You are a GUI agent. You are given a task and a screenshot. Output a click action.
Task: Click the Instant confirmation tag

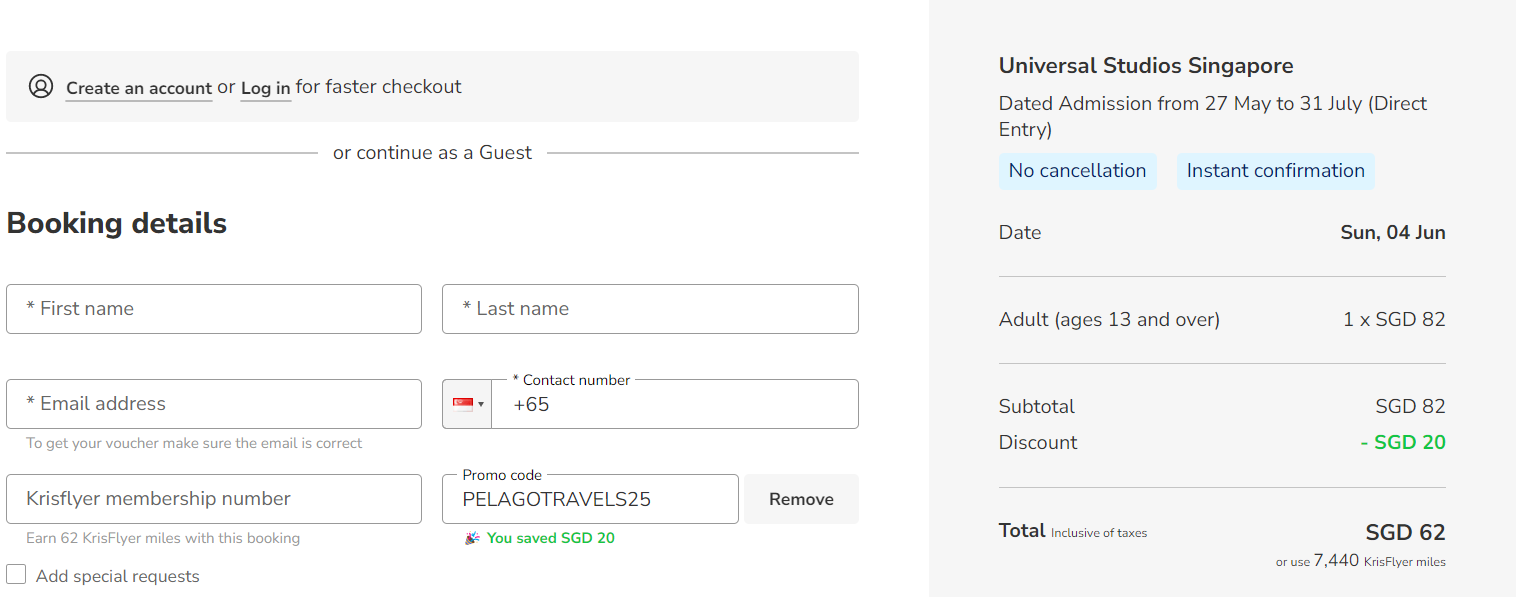pos(1275,170)
